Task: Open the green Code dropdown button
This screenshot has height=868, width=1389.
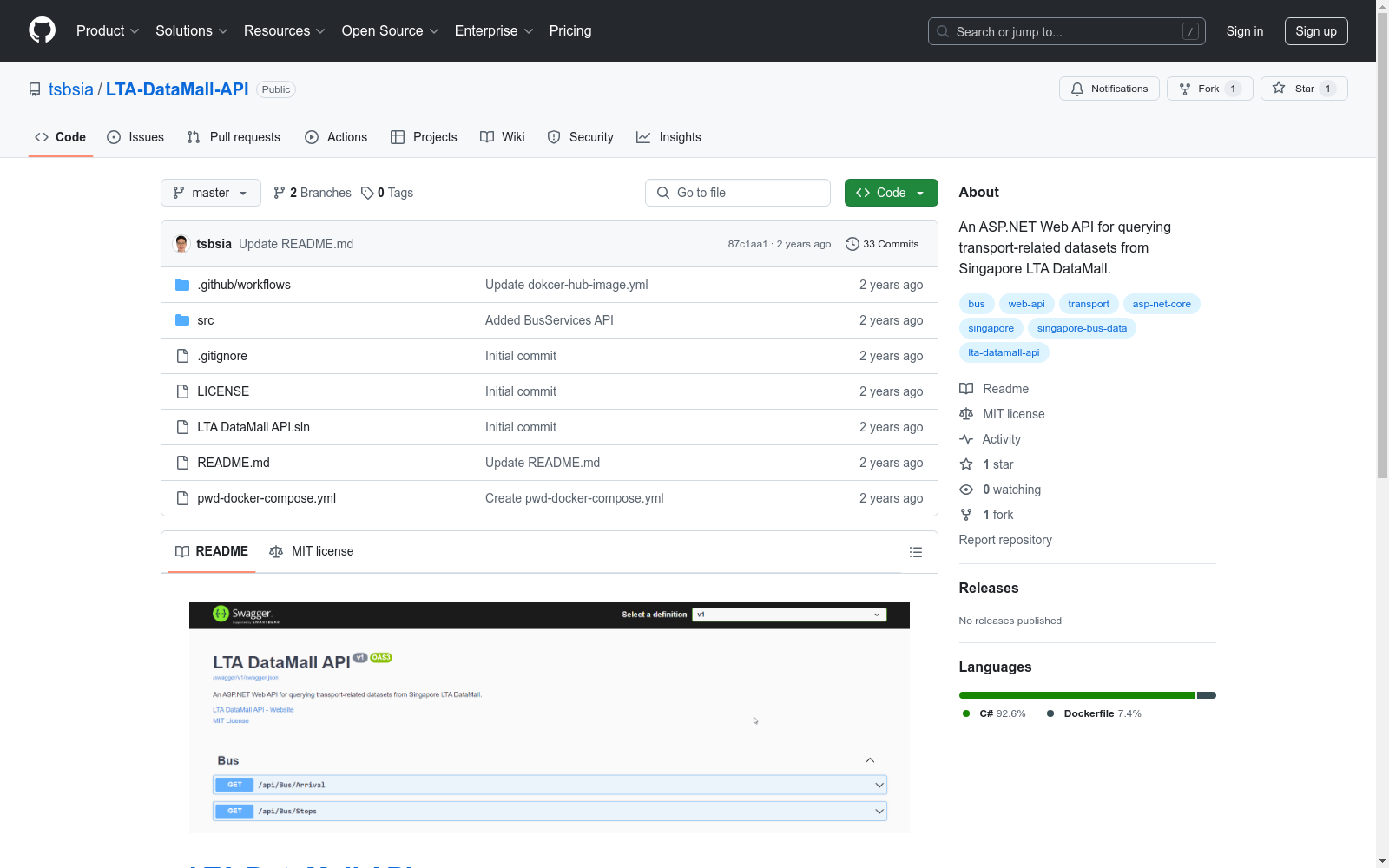Action: pyautogui.click(x=891, y=193)
